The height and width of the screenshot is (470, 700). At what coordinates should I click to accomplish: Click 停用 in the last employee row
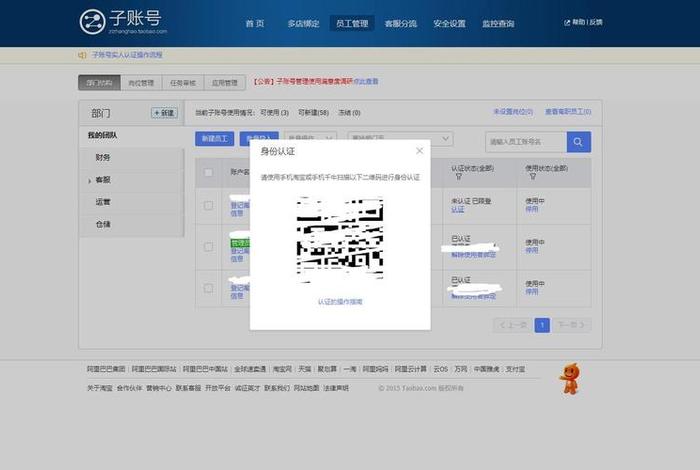click(531, 291)
